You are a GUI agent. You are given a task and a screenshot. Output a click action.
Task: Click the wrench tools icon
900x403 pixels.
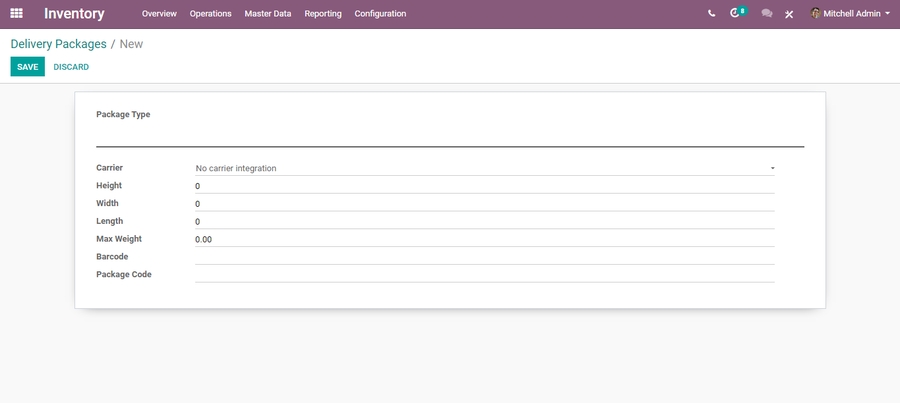pos(789,14)
